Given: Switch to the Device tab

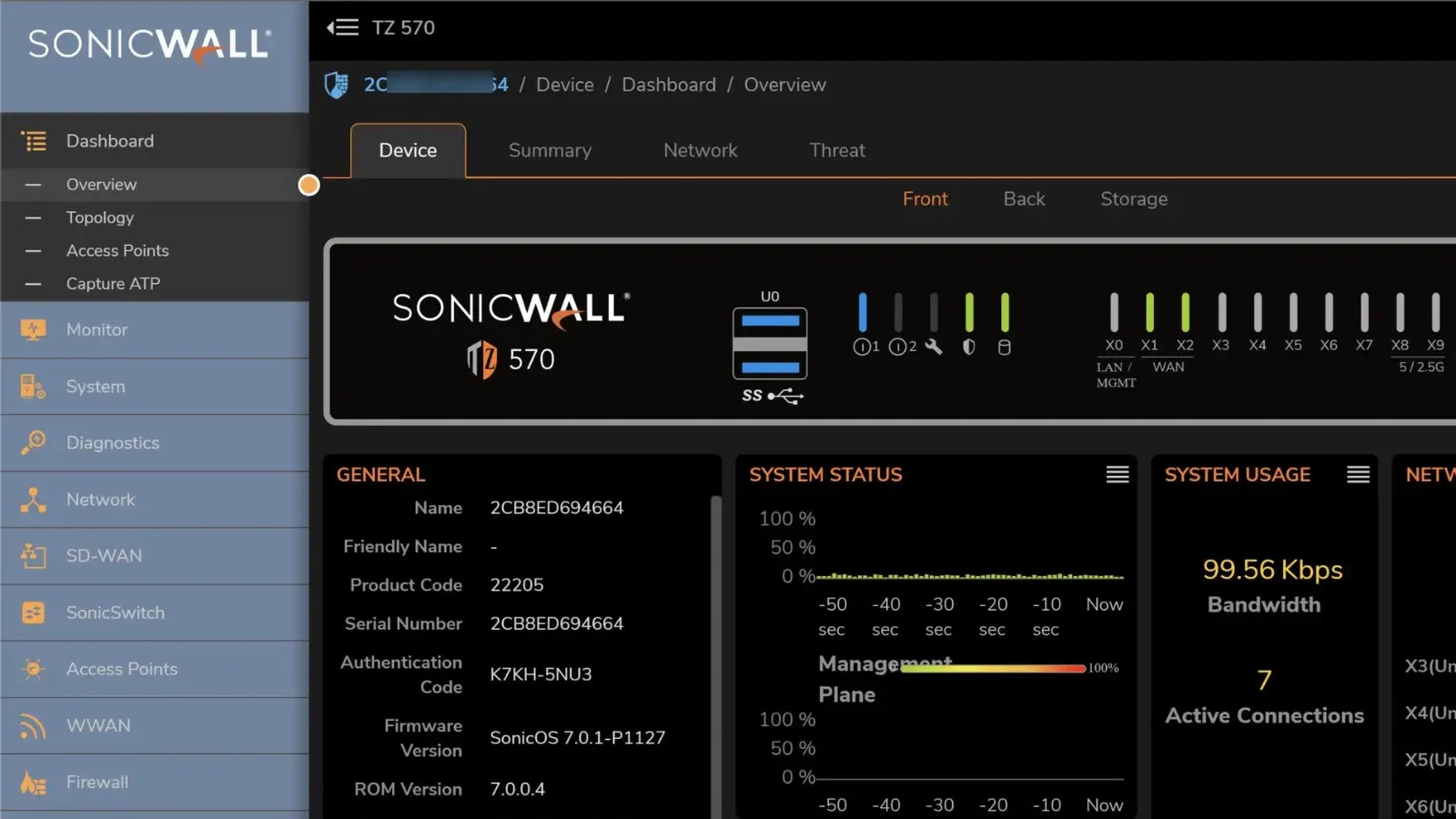Looking at the screenshot, I should click(408, 150).
